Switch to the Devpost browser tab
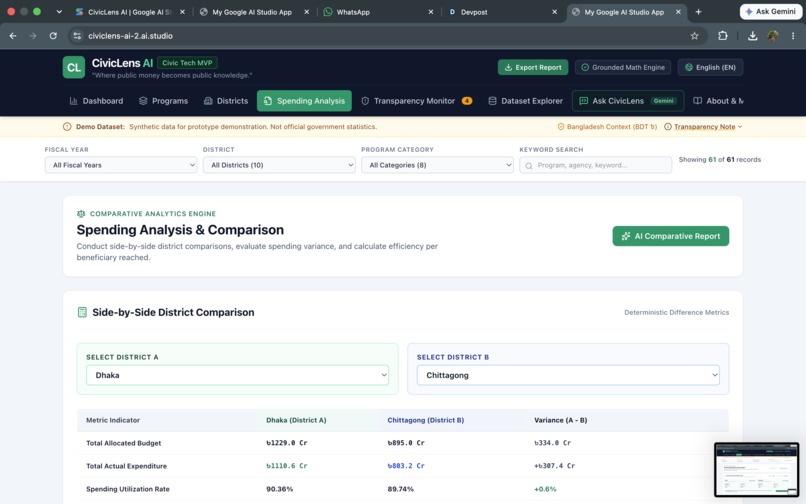 pyautogui.click(x=503, y=12)
